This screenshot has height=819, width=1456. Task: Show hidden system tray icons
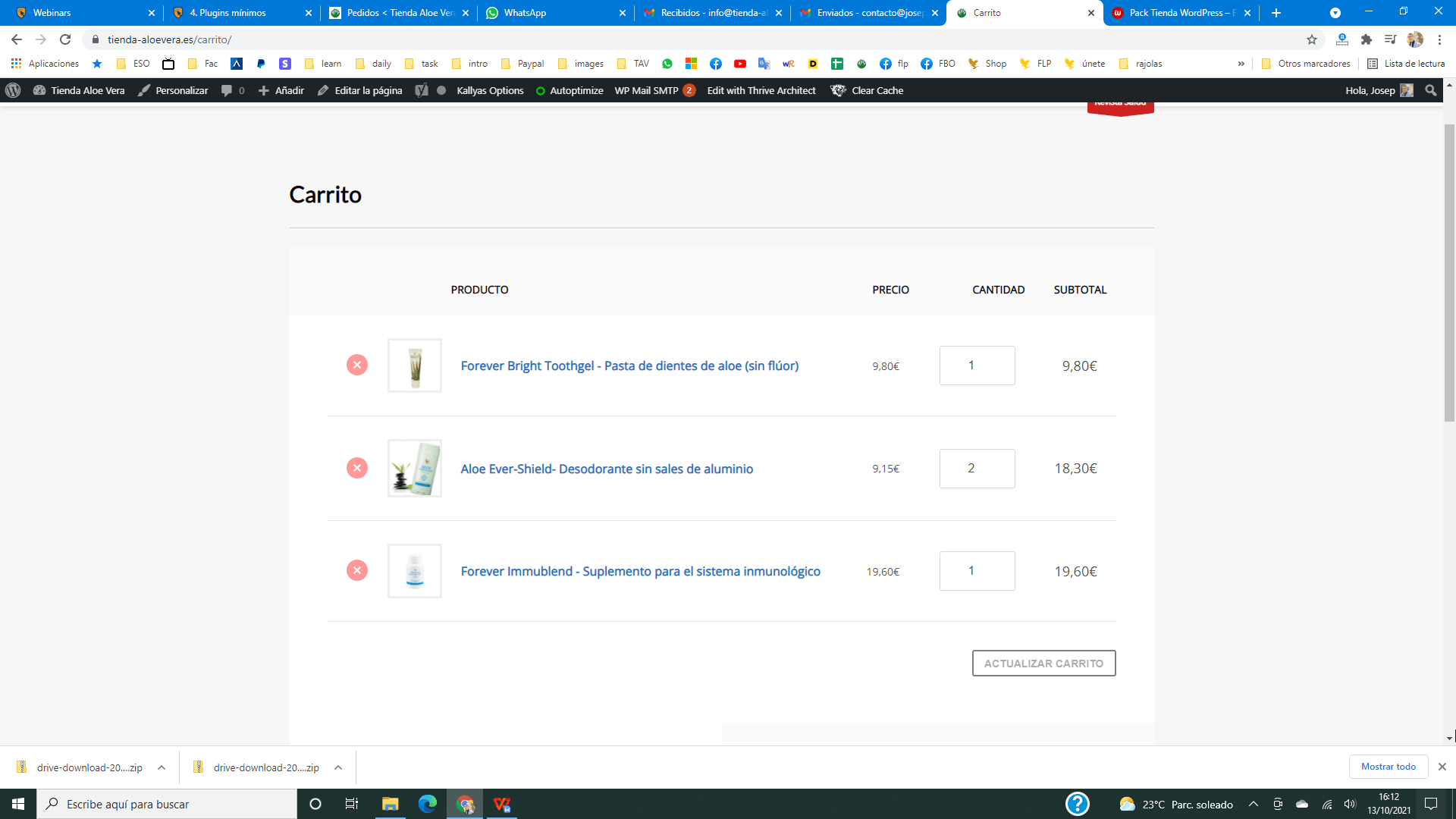[1254, 804]
